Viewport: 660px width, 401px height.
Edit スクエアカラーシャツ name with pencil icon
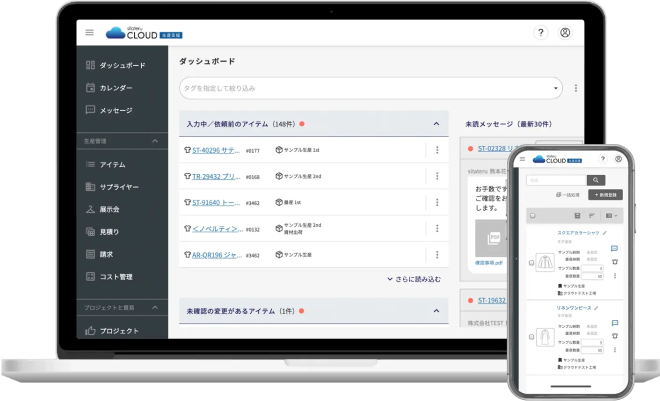pos(605,233)
